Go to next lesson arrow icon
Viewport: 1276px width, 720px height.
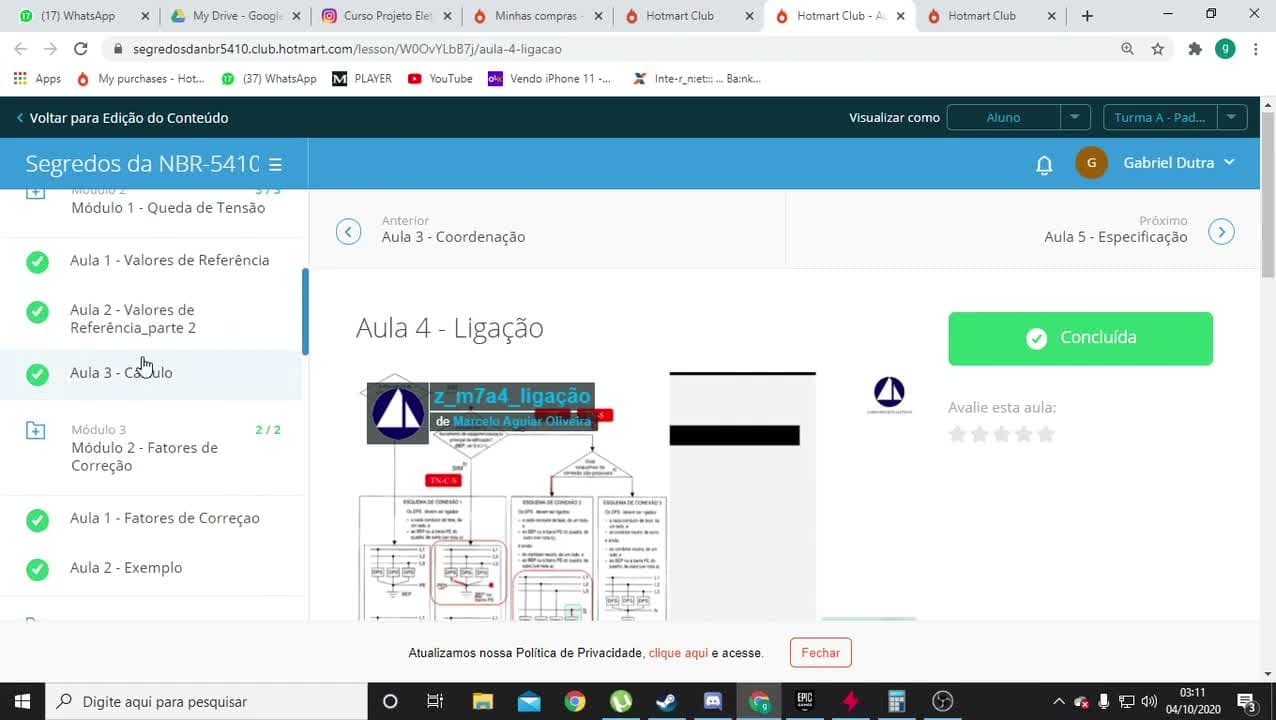[1221, 232]
